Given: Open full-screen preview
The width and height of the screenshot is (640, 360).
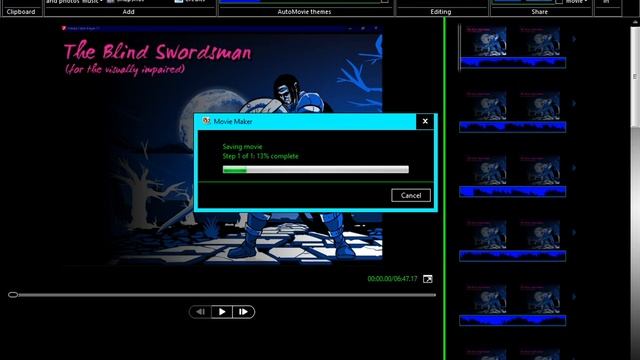Looking at the screenshot, I should (427, 279).
